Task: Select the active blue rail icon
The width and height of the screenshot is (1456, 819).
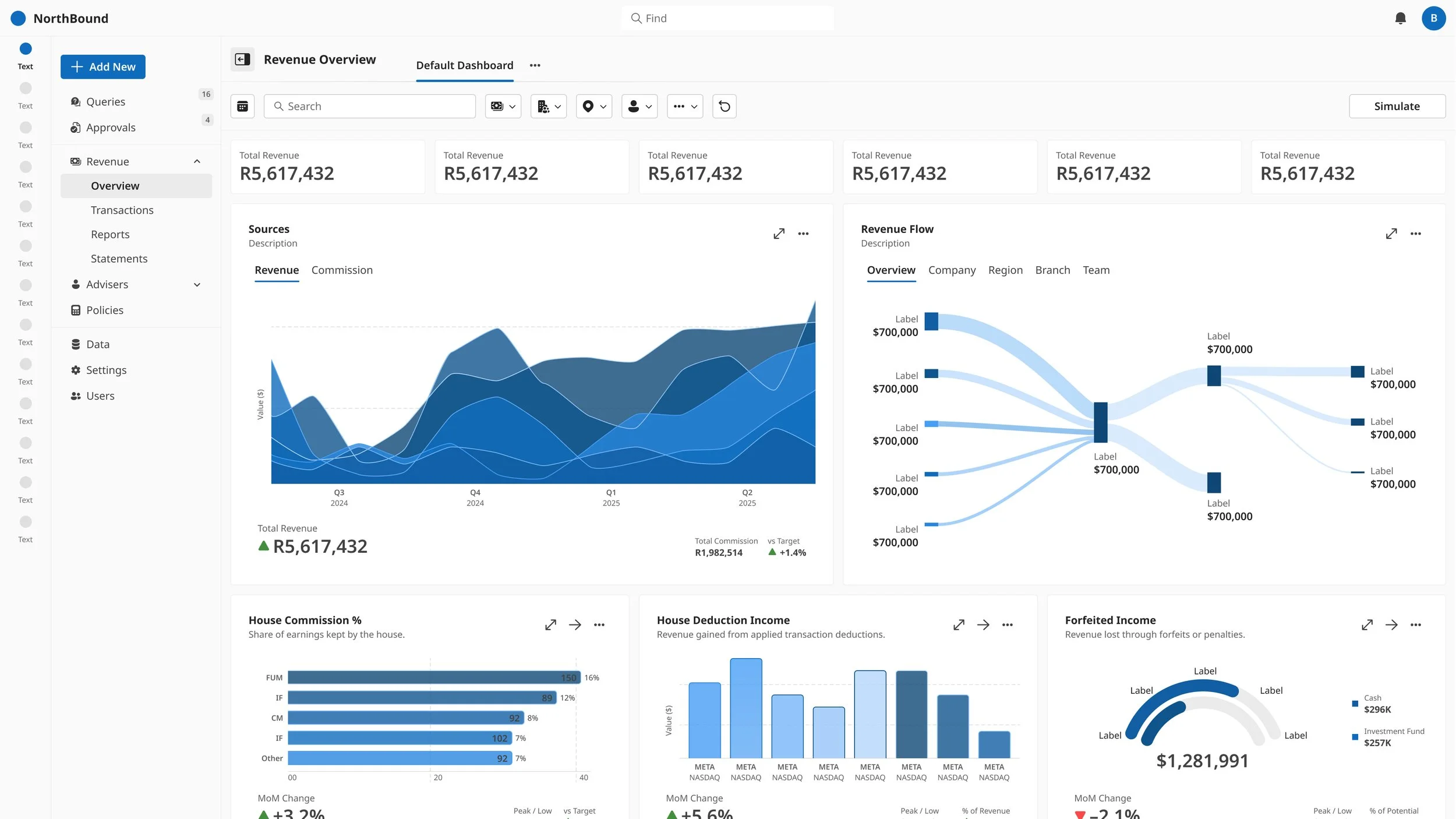Action: tap(26, 48)
